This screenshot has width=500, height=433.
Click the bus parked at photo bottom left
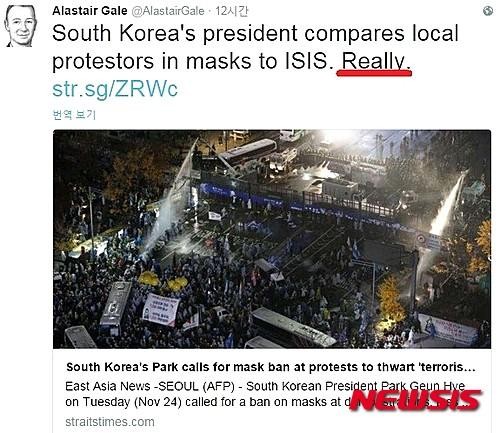pos(115,308)
